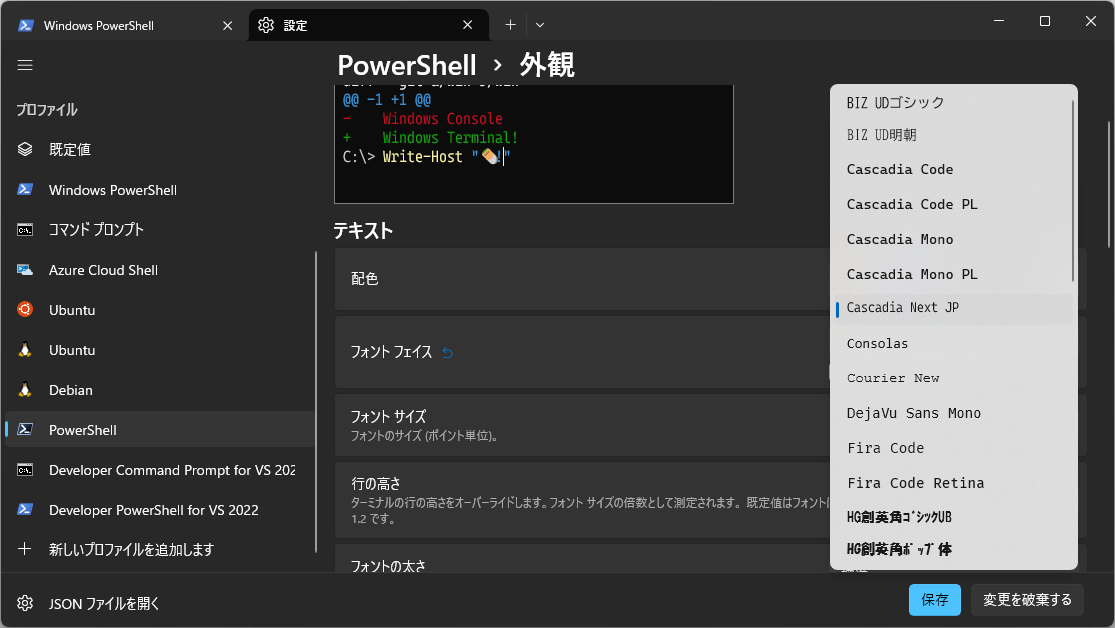Image resolution: width=1115 pixels, height=628 pixels.
Task: Reset フォント フェイス using the undo arrow icon
Action: [x=447, y=353]
